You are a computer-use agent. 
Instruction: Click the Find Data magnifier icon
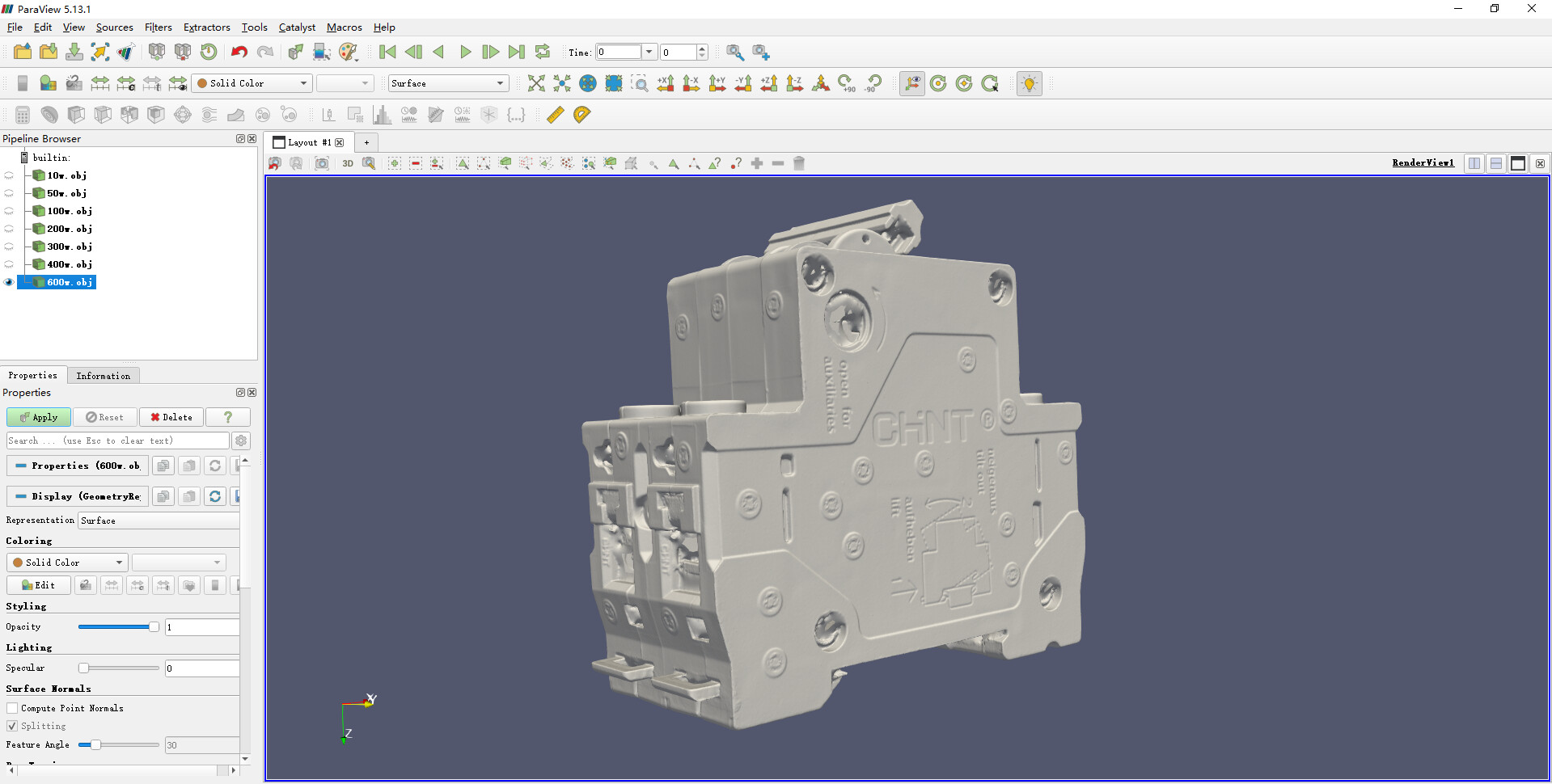[735, 52]
